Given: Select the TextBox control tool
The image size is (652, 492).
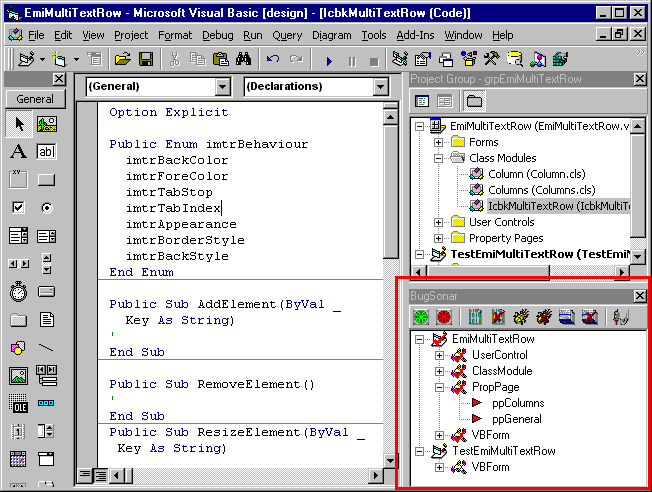Looking at the screenshot, I should point(47,151).
